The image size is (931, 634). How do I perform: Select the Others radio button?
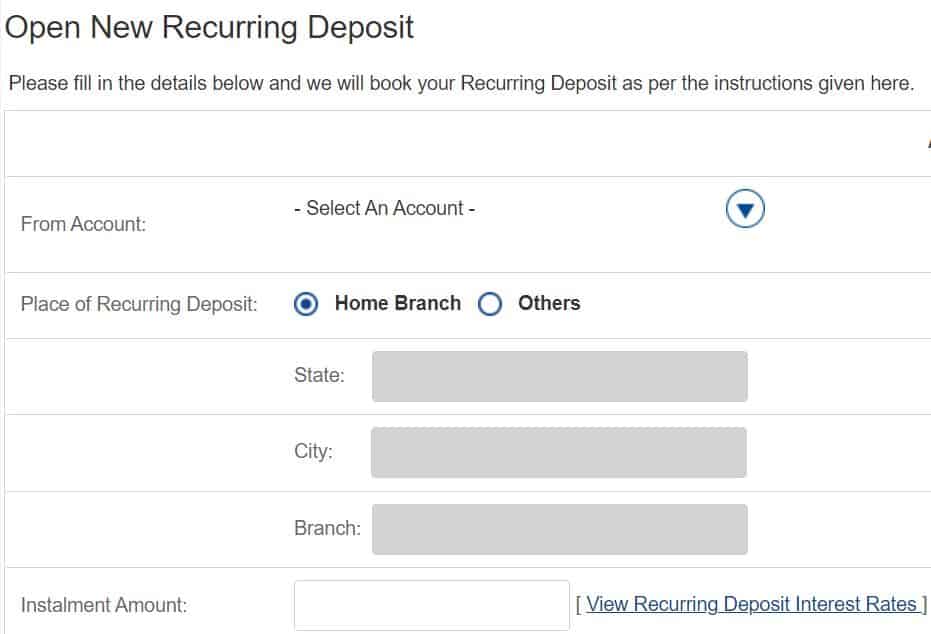pos(490,304)
